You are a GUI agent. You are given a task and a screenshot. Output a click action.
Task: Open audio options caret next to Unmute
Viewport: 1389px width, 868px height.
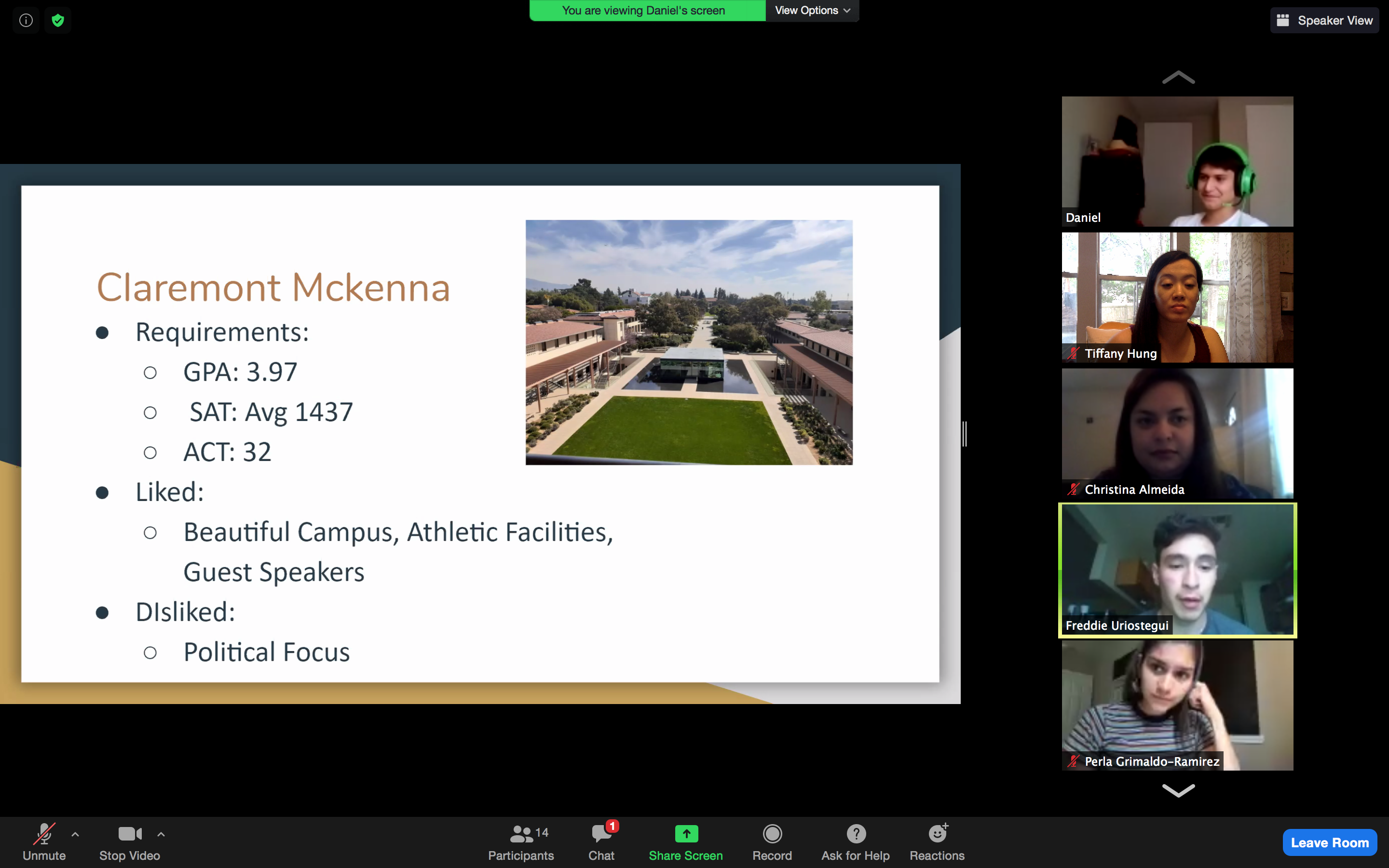point(75,834)
